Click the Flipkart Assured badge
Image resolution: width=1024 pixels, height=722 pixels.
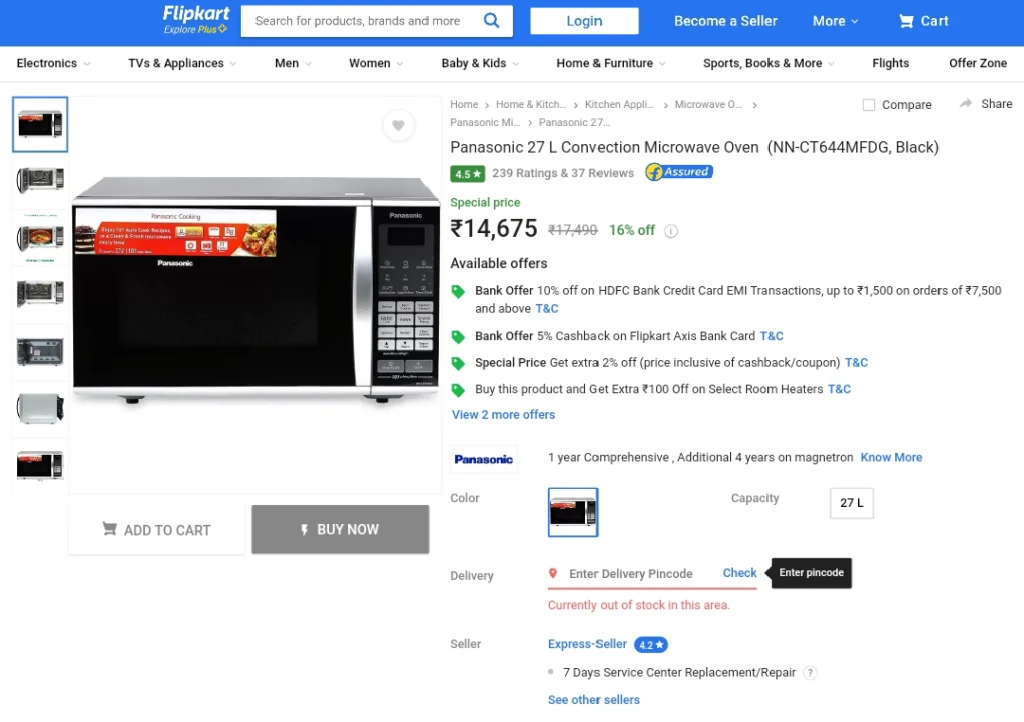[679, 172]
